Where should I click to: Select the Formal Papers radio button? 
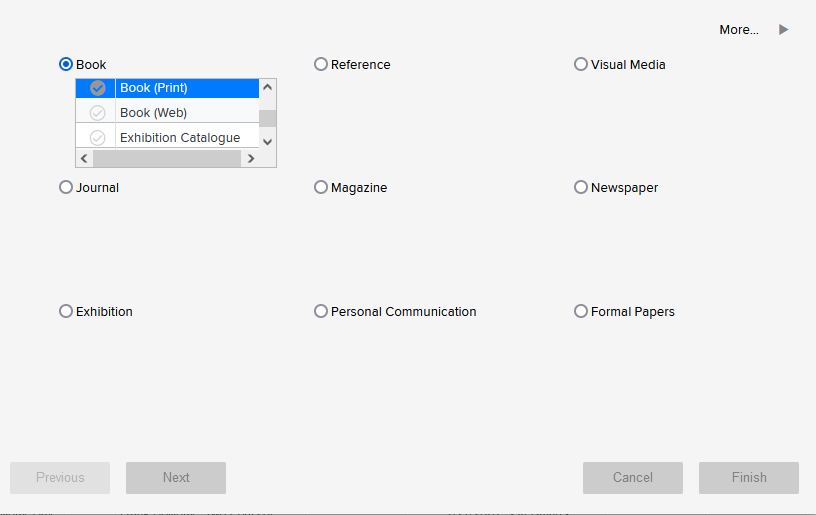[581, 311]
